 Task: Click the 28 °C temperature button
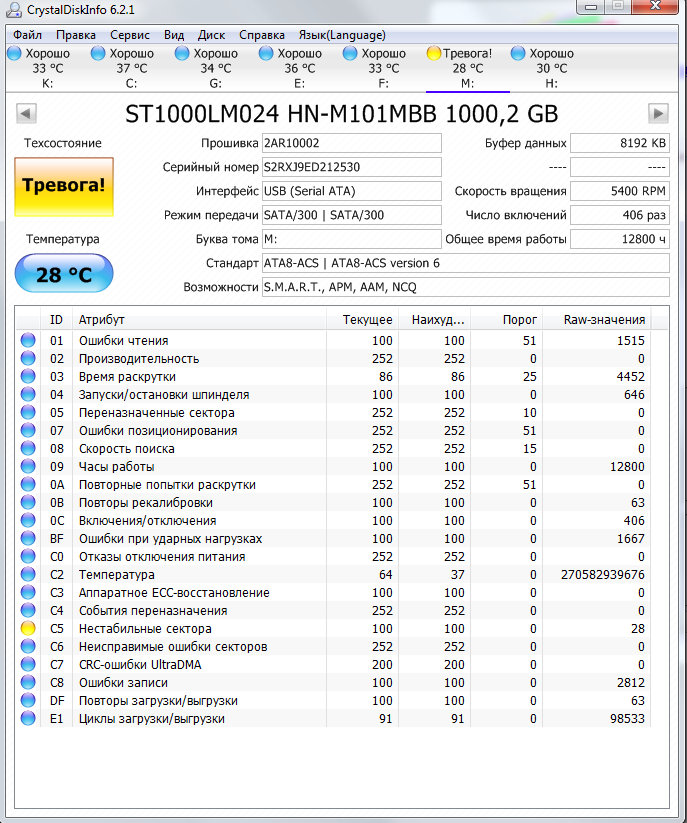pos(64,273)
